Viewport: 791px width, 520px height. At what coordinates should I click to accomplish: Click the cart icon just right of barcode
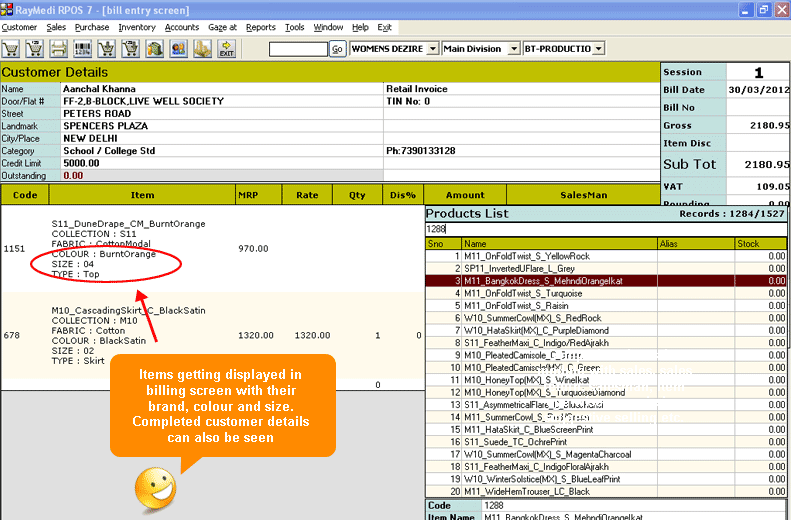tap(107, 49)
